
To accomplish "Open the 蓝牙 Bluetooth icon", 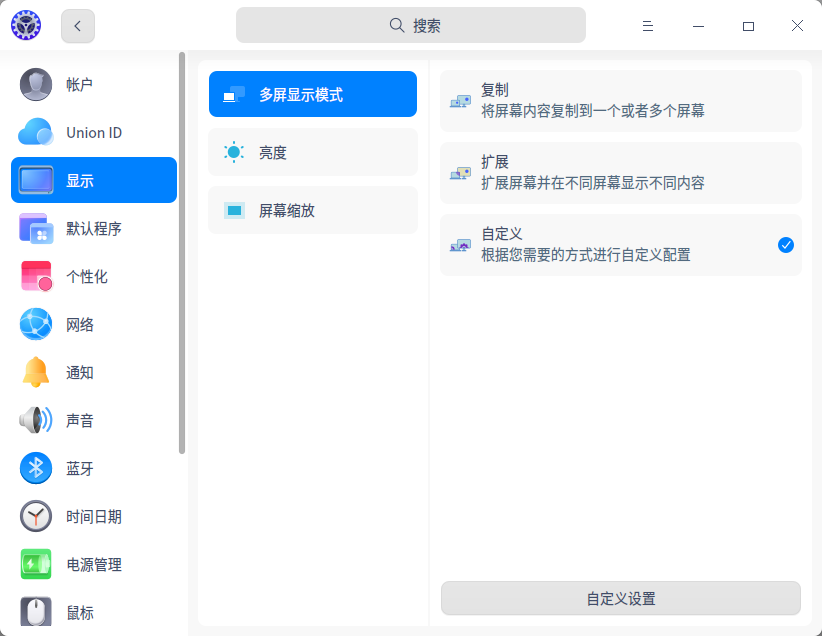I will [36, 469].
